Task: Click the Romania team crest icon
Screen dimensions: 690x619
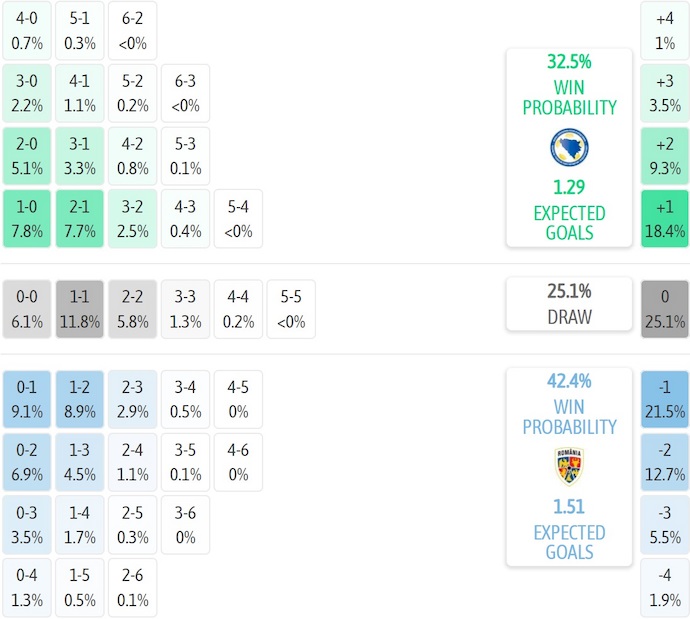Action: click(569, 466)
